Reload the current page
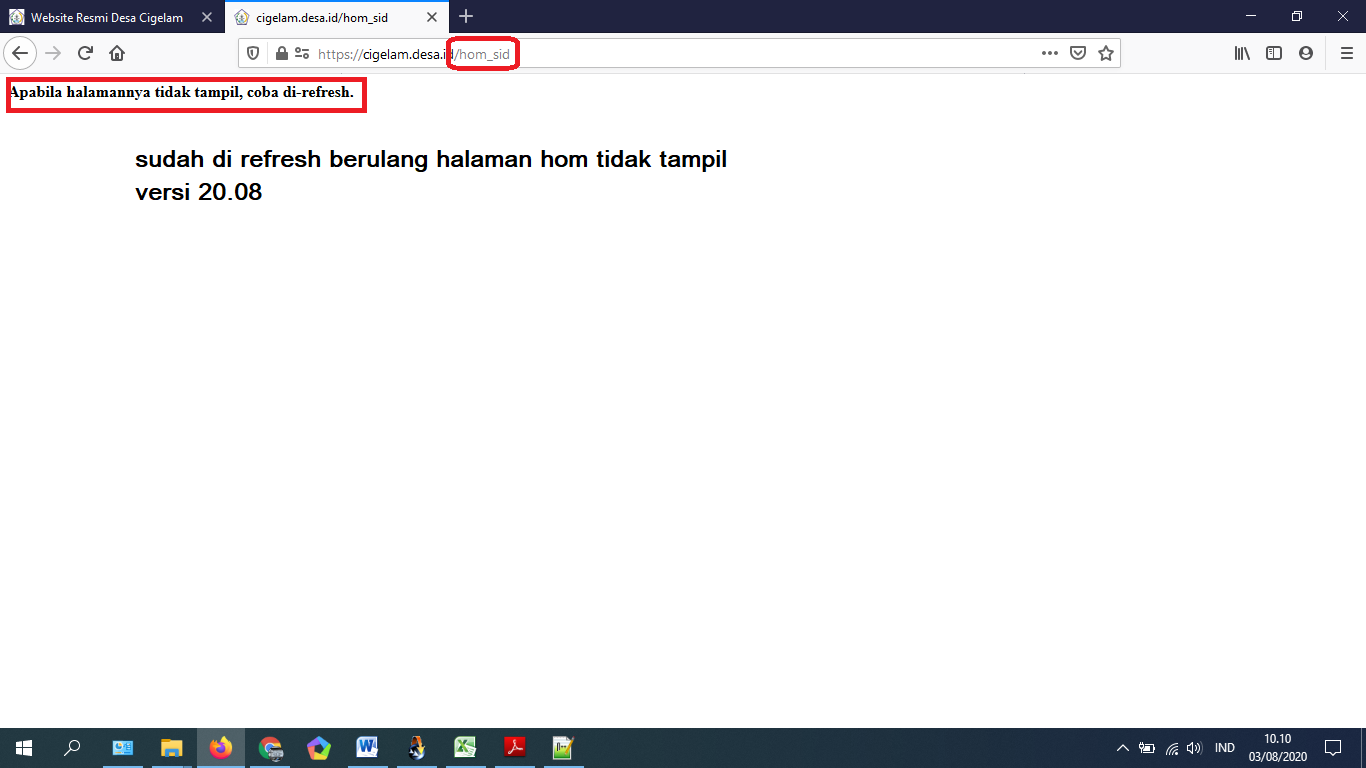Image resolution: width=1366 pixels, height=768 pixels. point(84,53)
